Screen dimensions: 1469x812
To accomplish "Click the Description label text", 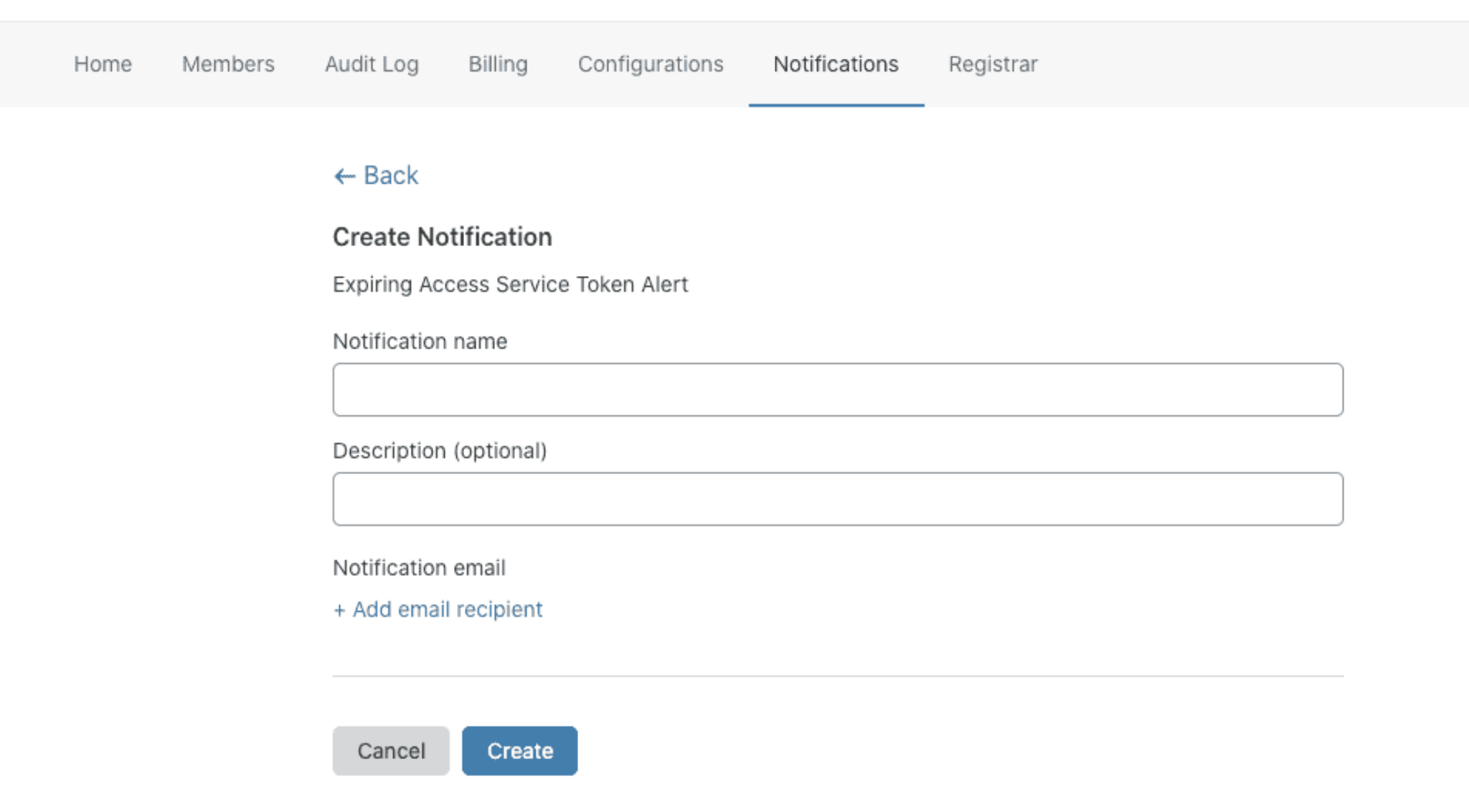I will coord(441,450).
